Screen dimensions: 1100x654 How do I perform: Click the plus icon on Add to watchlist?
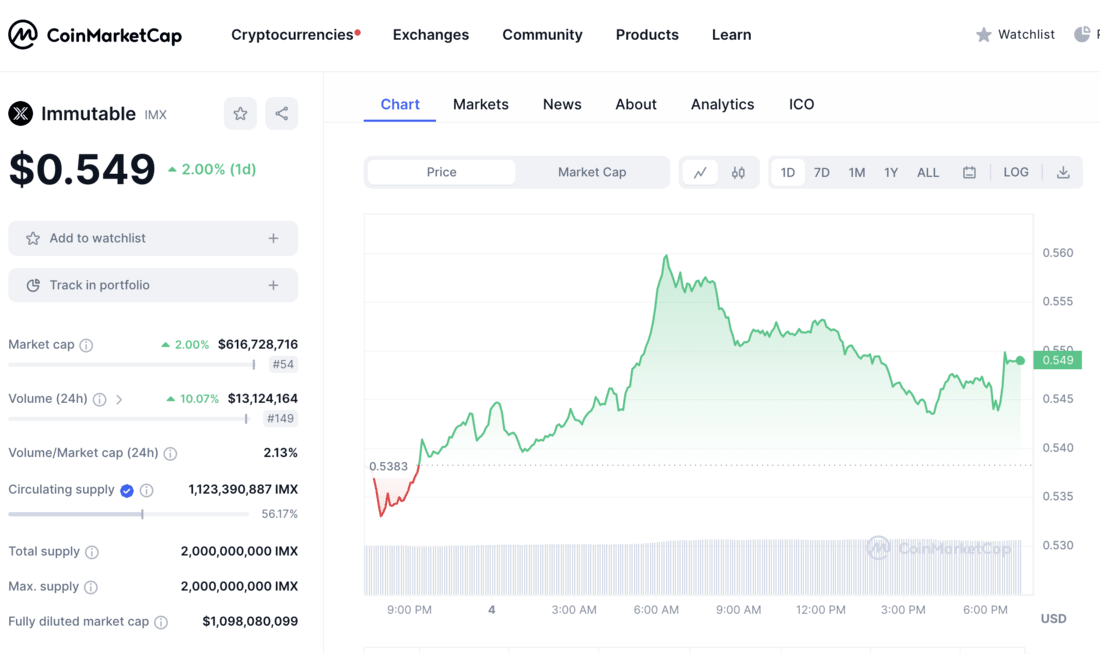pyautogui.click(x=273, y=239)
